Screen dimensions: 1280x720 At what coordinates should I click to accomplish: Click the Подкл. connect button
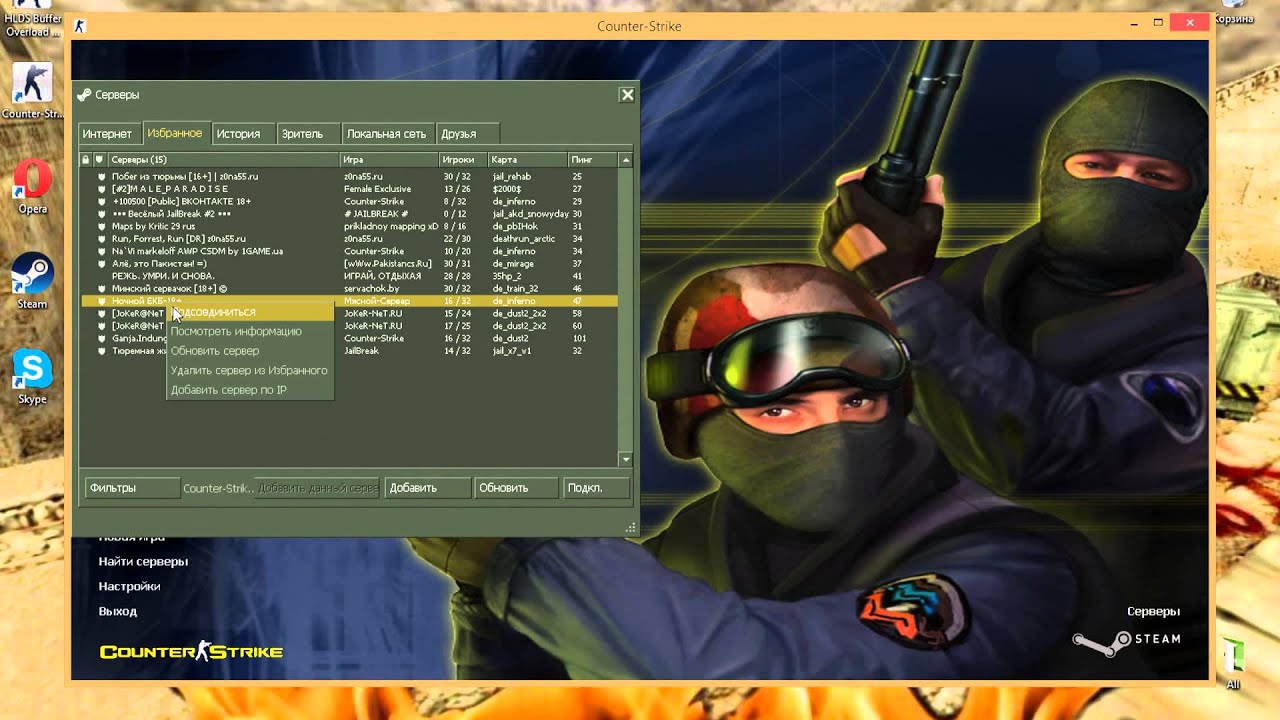(596, 488)
